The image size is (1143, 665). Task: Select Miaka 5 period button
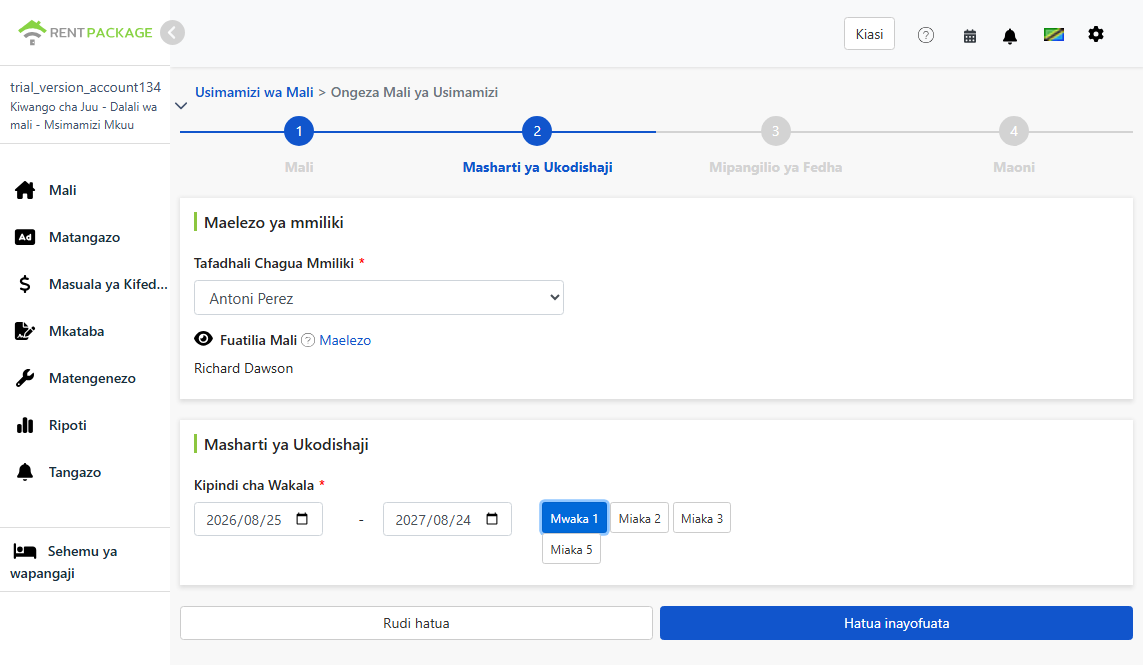[x=572, y=550]
